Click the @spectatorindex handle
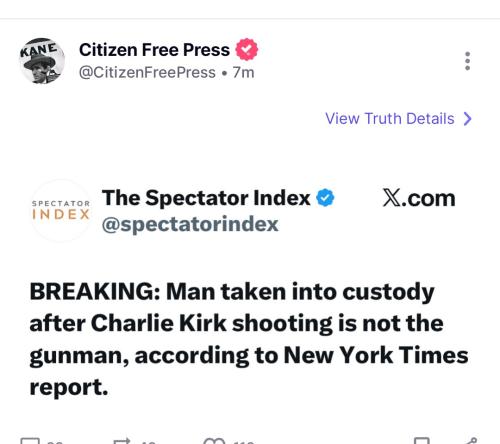The height and width of the screenshot is (444, 500). click(x=190, y=224)
